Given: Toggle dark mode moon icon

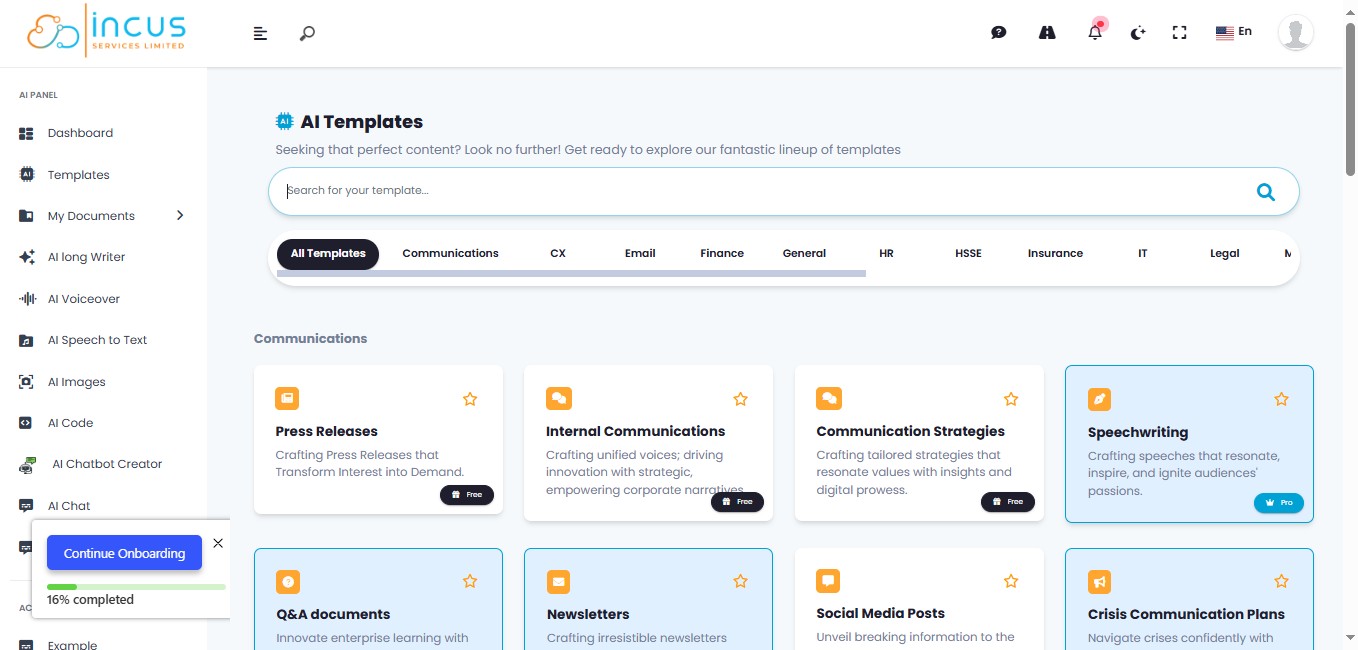Looking at the screenshot, I should tap(1137, 33).
